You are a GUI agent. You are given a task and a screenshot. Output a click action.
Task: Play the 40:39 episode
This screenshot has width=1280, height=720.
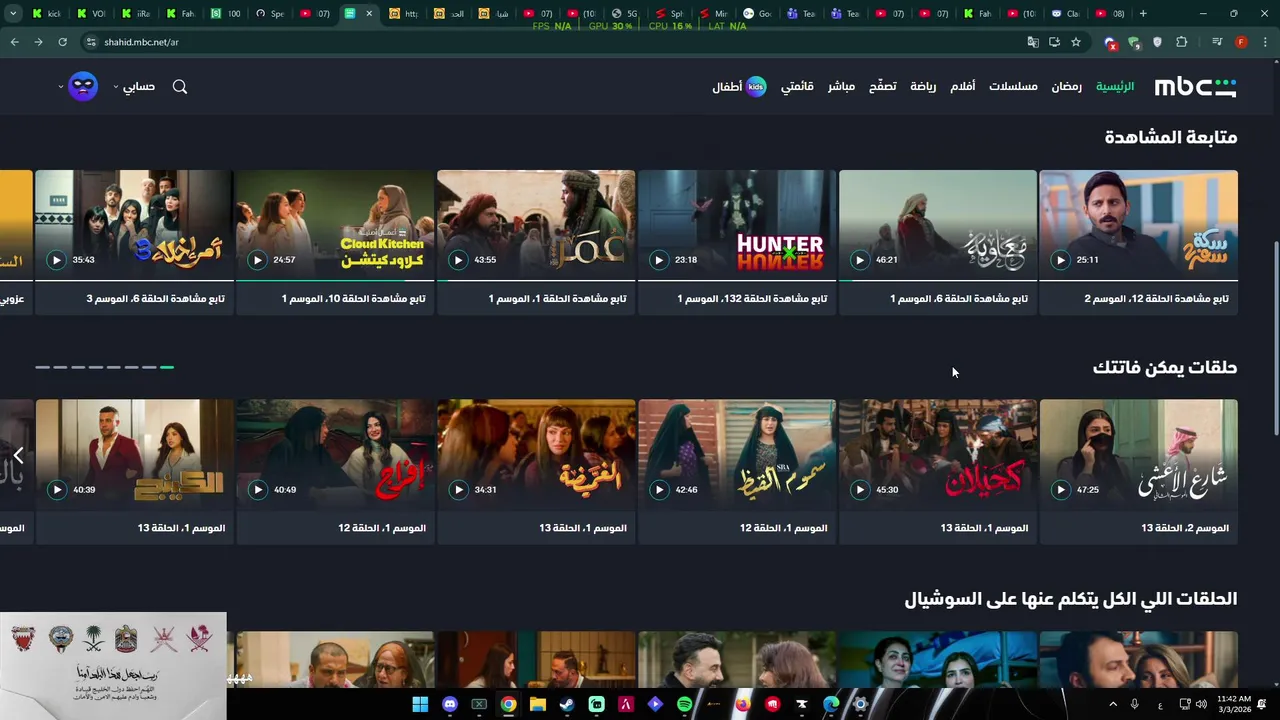56,490
